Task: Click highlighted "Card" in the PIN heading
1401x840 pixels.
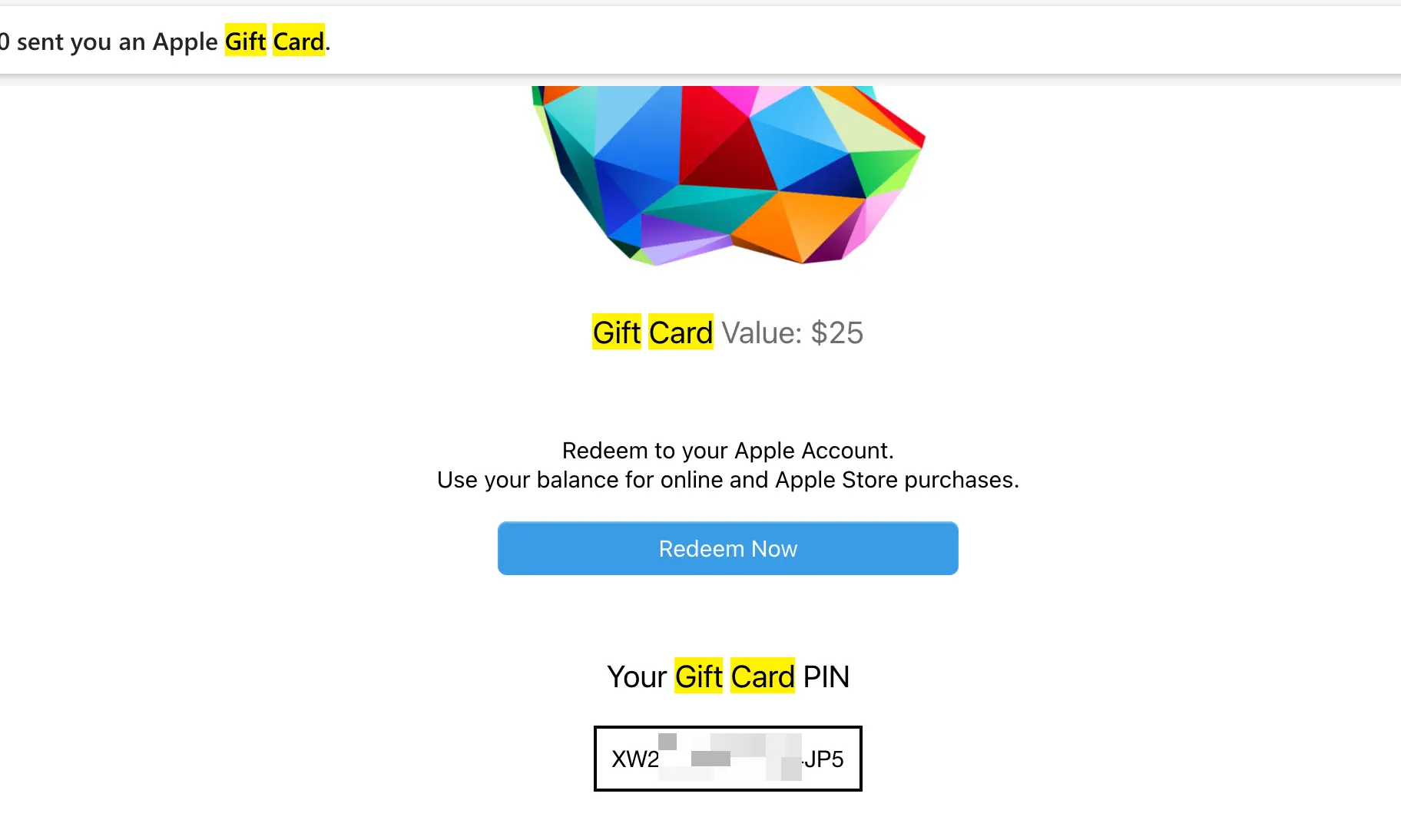Action: coord(762,676)
